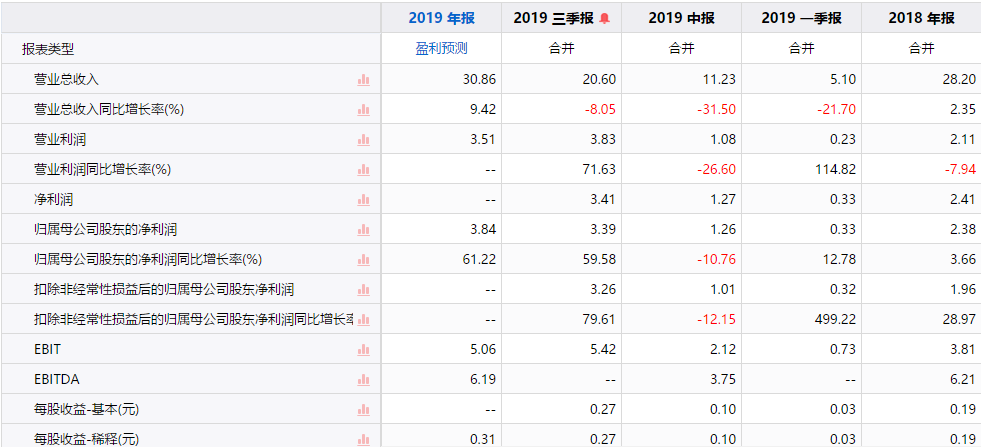Screen dimensions: 981x447
Task: Click the 3.41 net profit value
Action: [603, 200]
